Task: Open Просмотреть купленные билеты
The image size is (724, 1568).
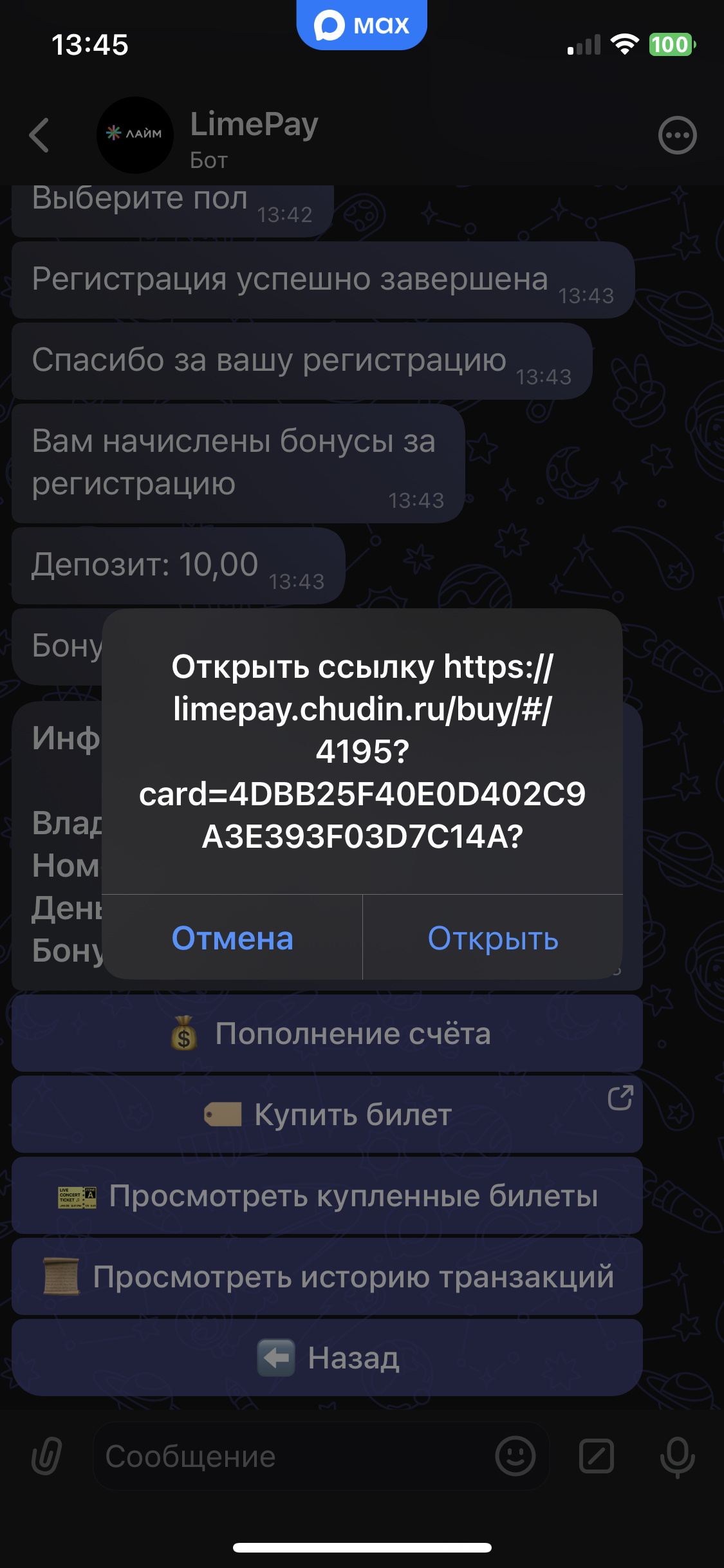Action: (327, 1195)
